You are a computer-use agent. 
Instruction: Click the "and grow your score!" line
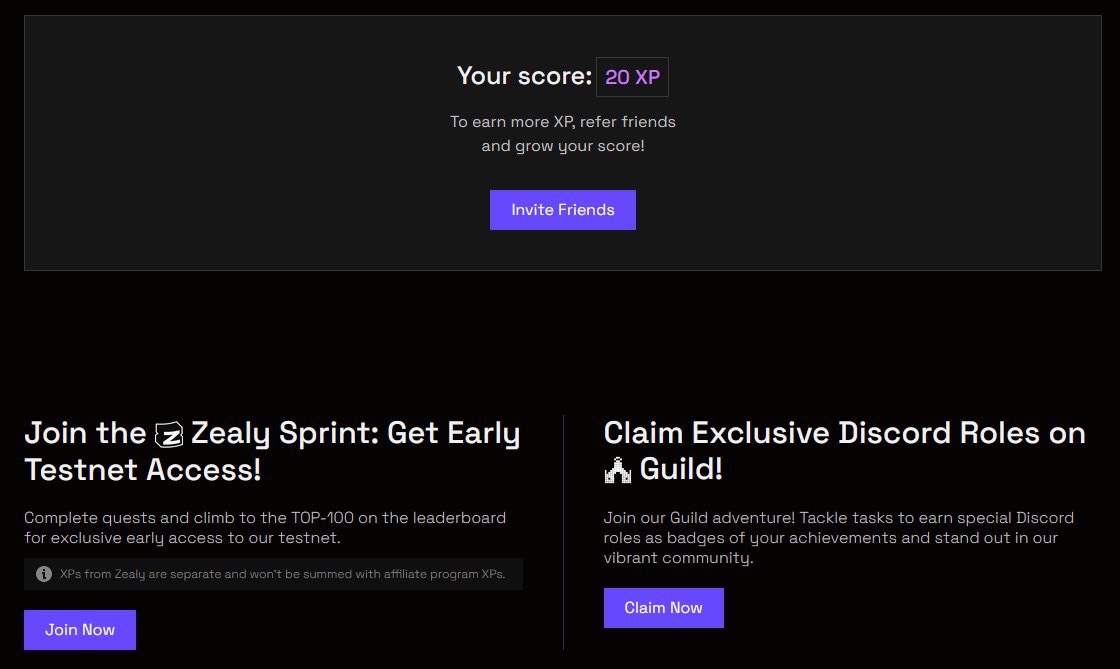point(562,146)
